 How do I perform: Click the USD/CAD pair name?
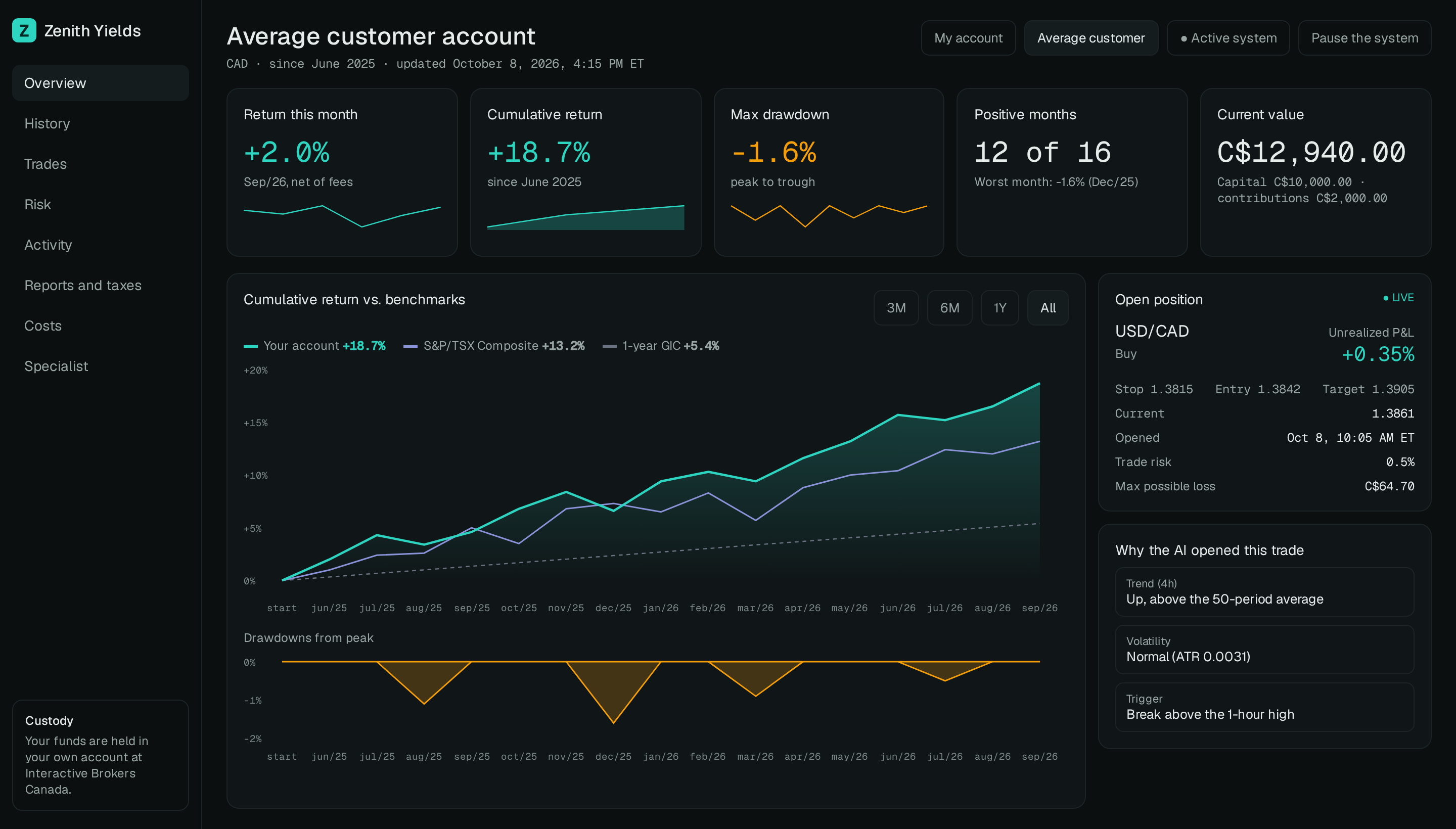click(x=1152, y=332)
